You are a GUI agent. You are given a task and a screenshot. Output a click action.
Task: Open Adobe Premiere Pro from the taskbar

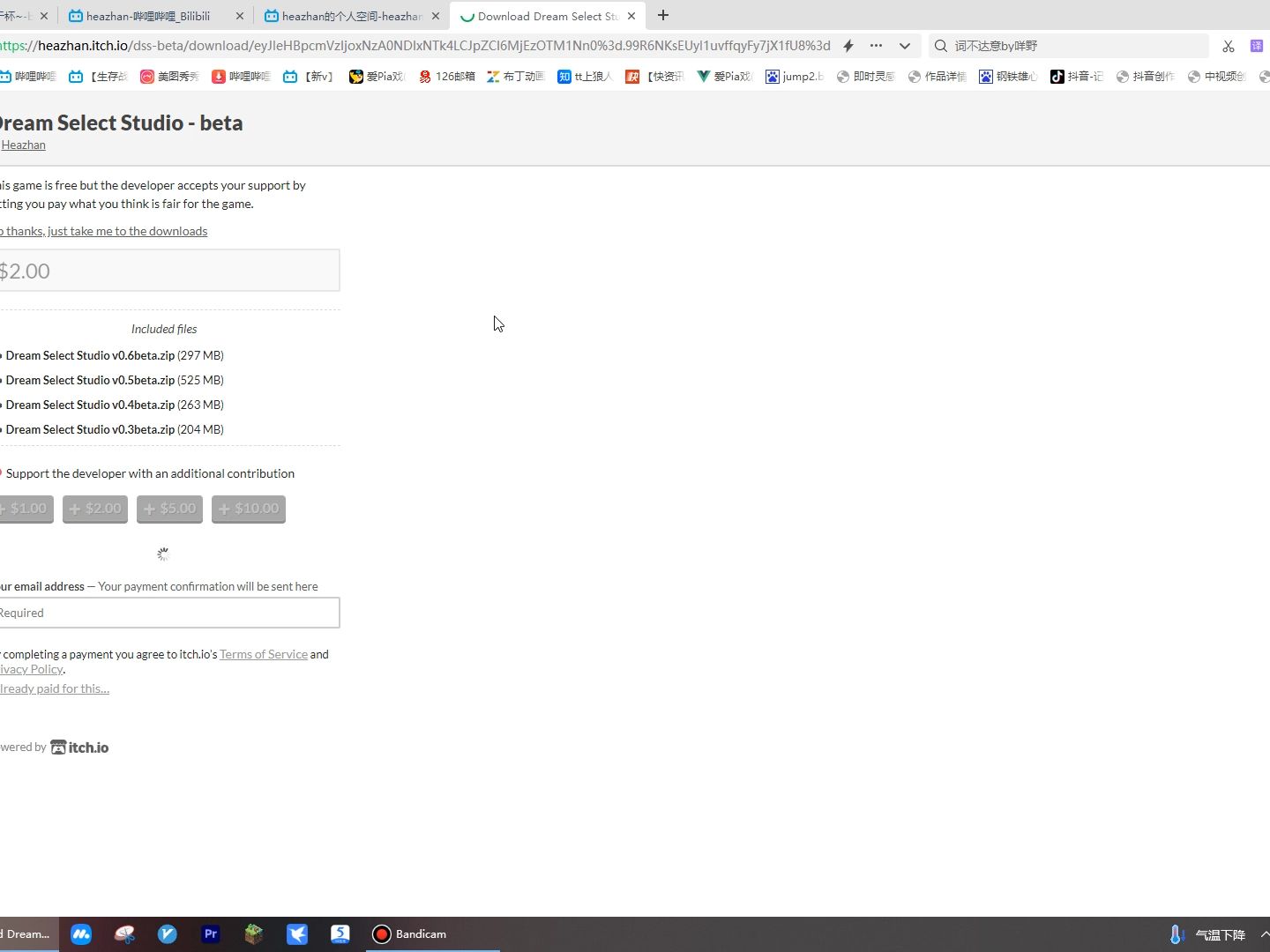click(x=211, y=934)
